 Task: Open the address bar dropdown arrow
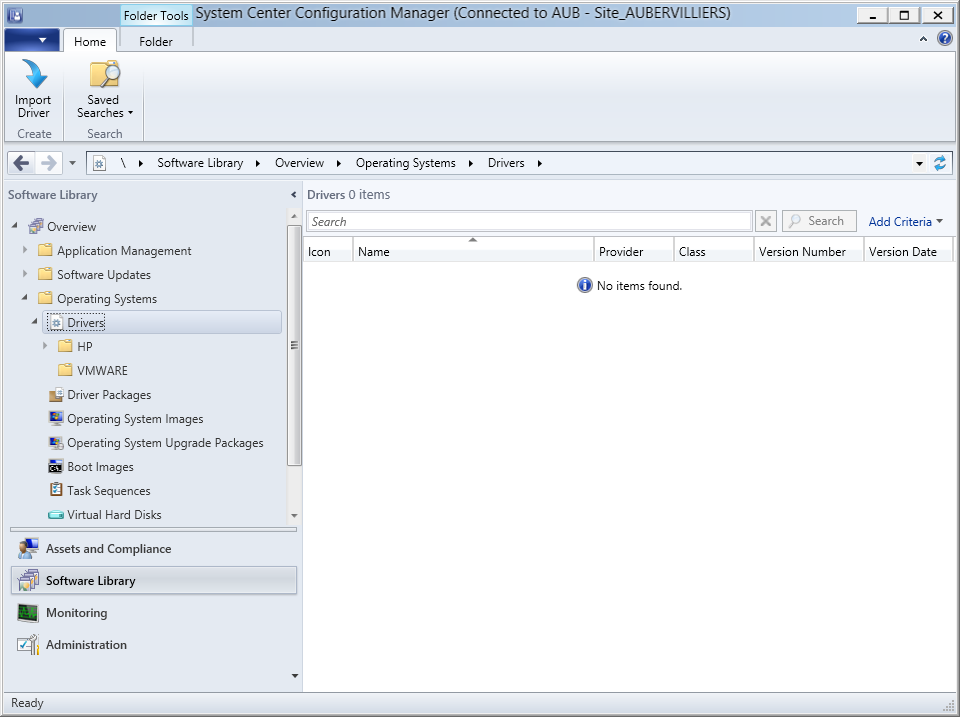coord(919,164)
